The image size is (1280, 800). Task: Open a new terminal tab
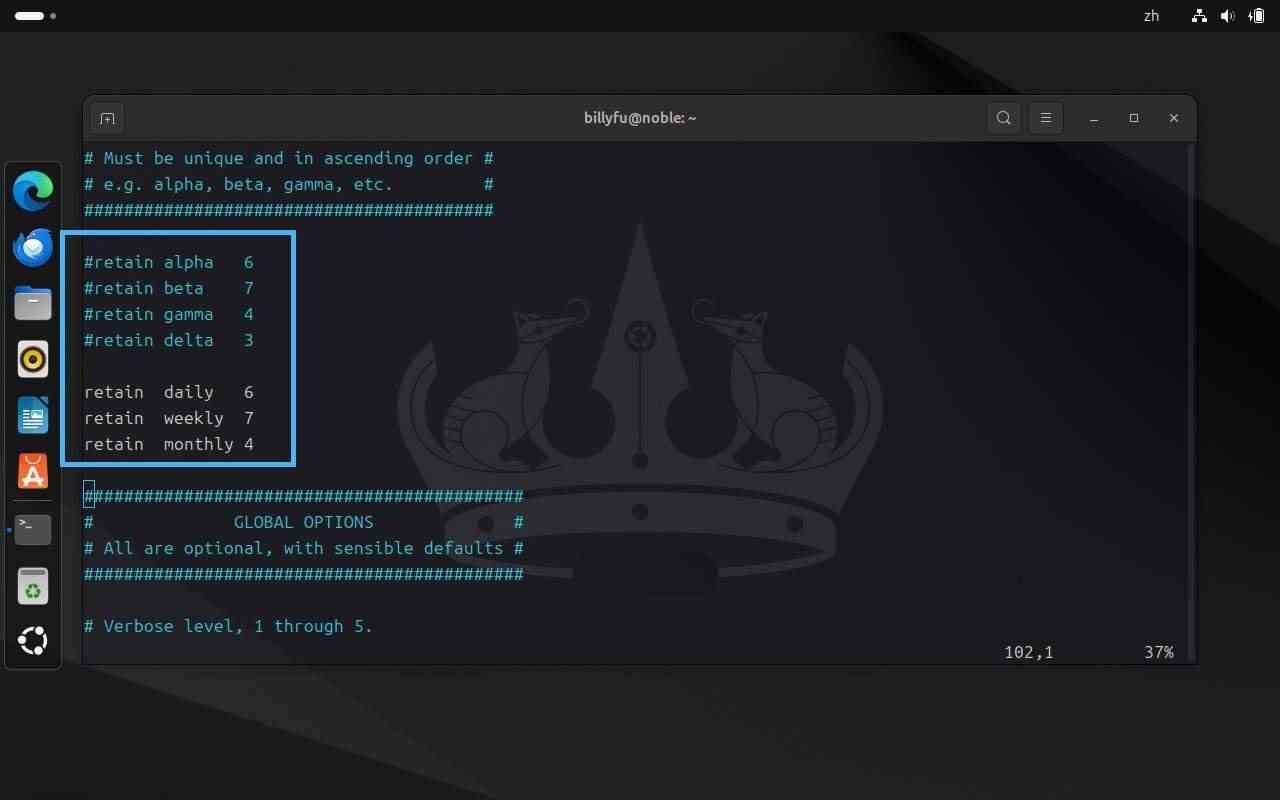tap(107, 118)
